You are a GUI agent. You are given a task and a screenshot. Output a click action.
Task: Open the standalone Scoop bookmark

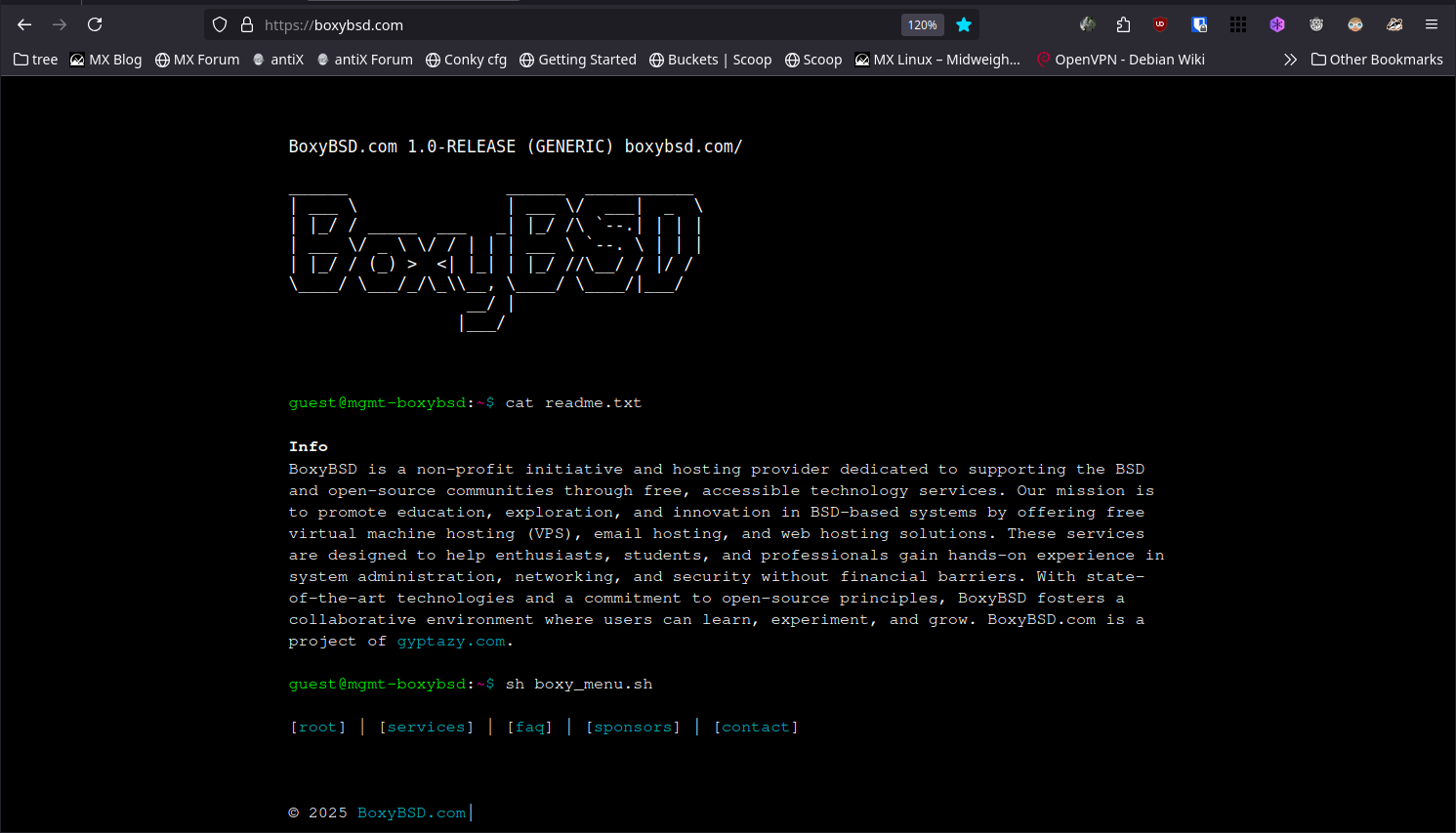[x=813, y=60]
